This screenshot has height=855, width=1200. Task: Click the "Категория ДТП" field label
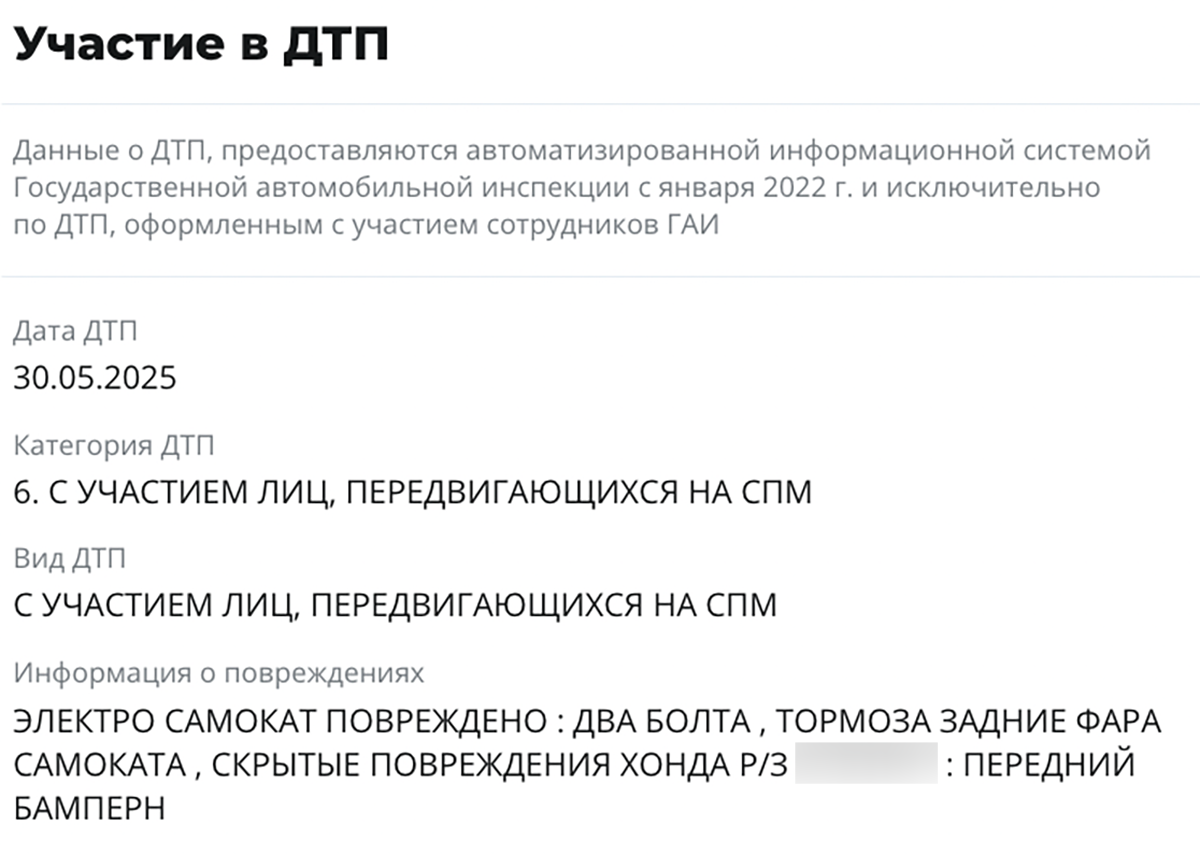114,444
